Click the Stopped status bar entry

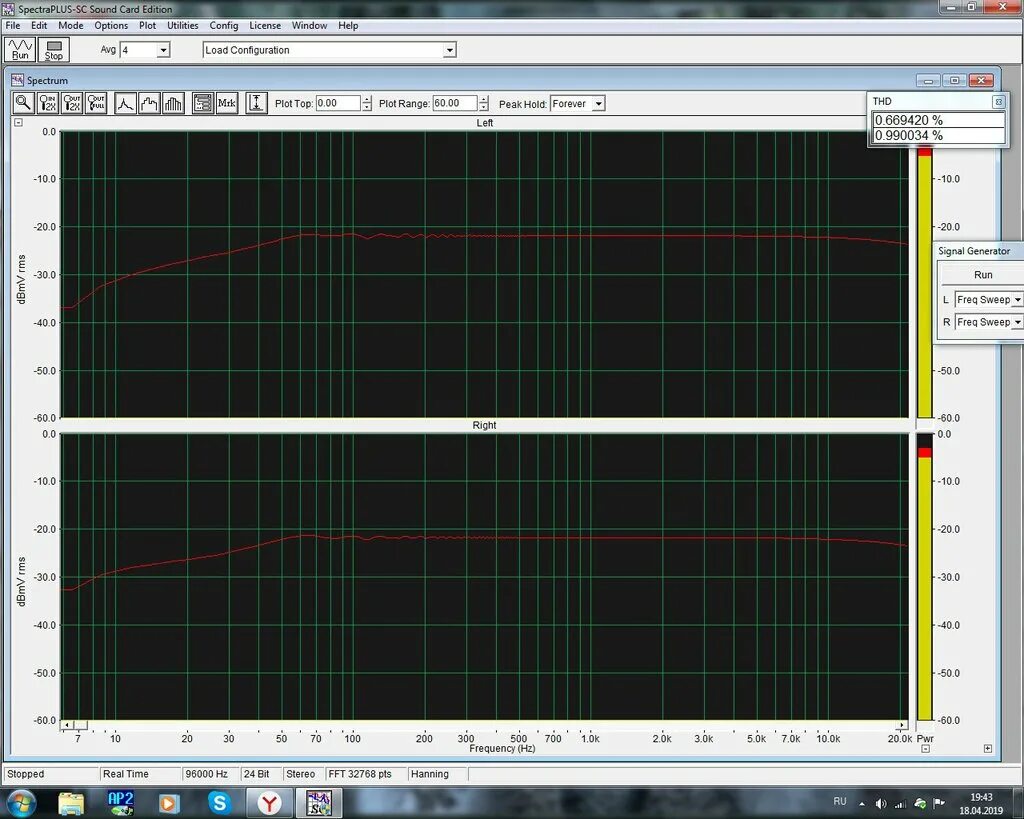51,774
